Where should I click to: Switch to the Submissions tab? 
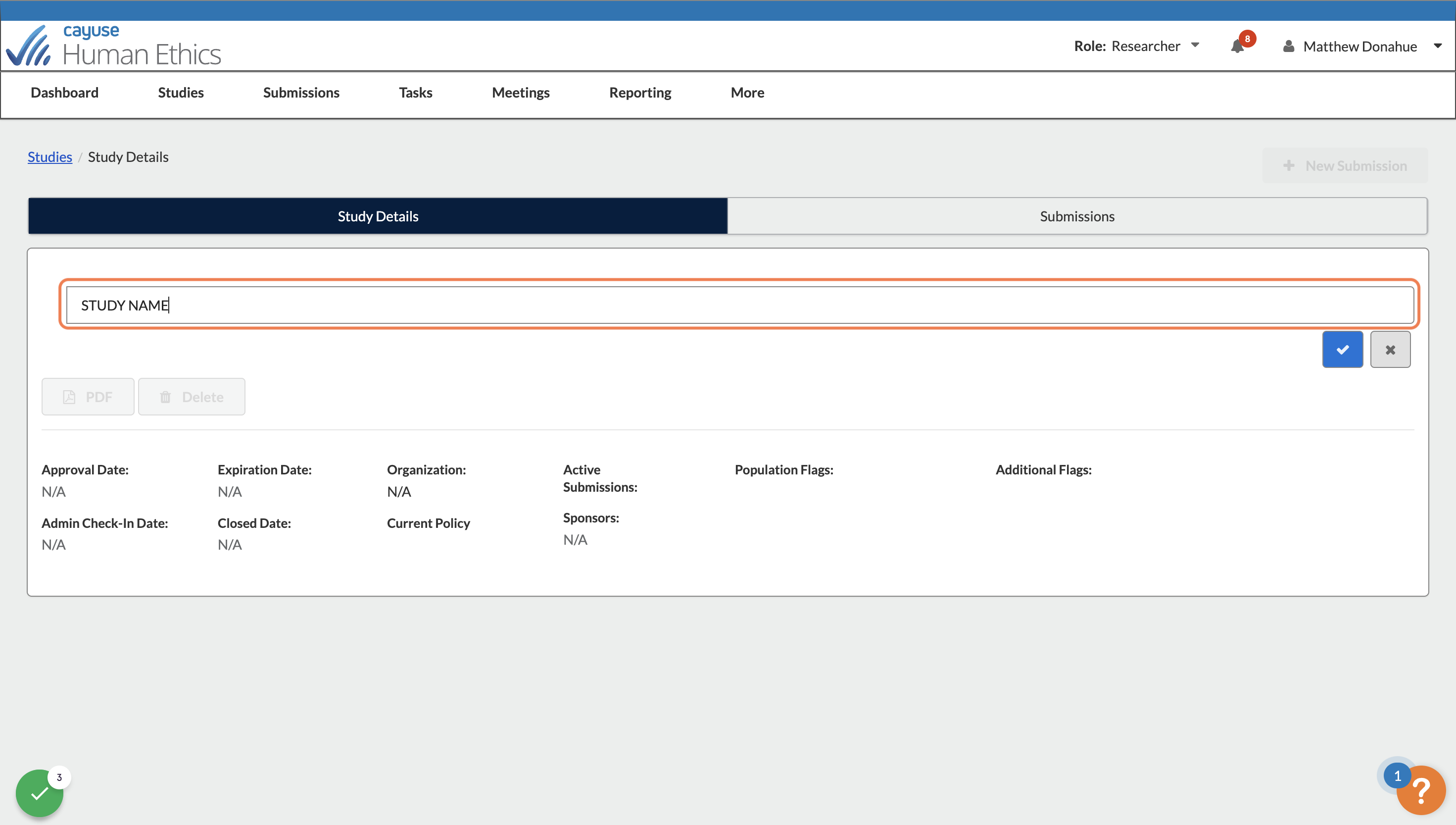tap(1077, 216)
